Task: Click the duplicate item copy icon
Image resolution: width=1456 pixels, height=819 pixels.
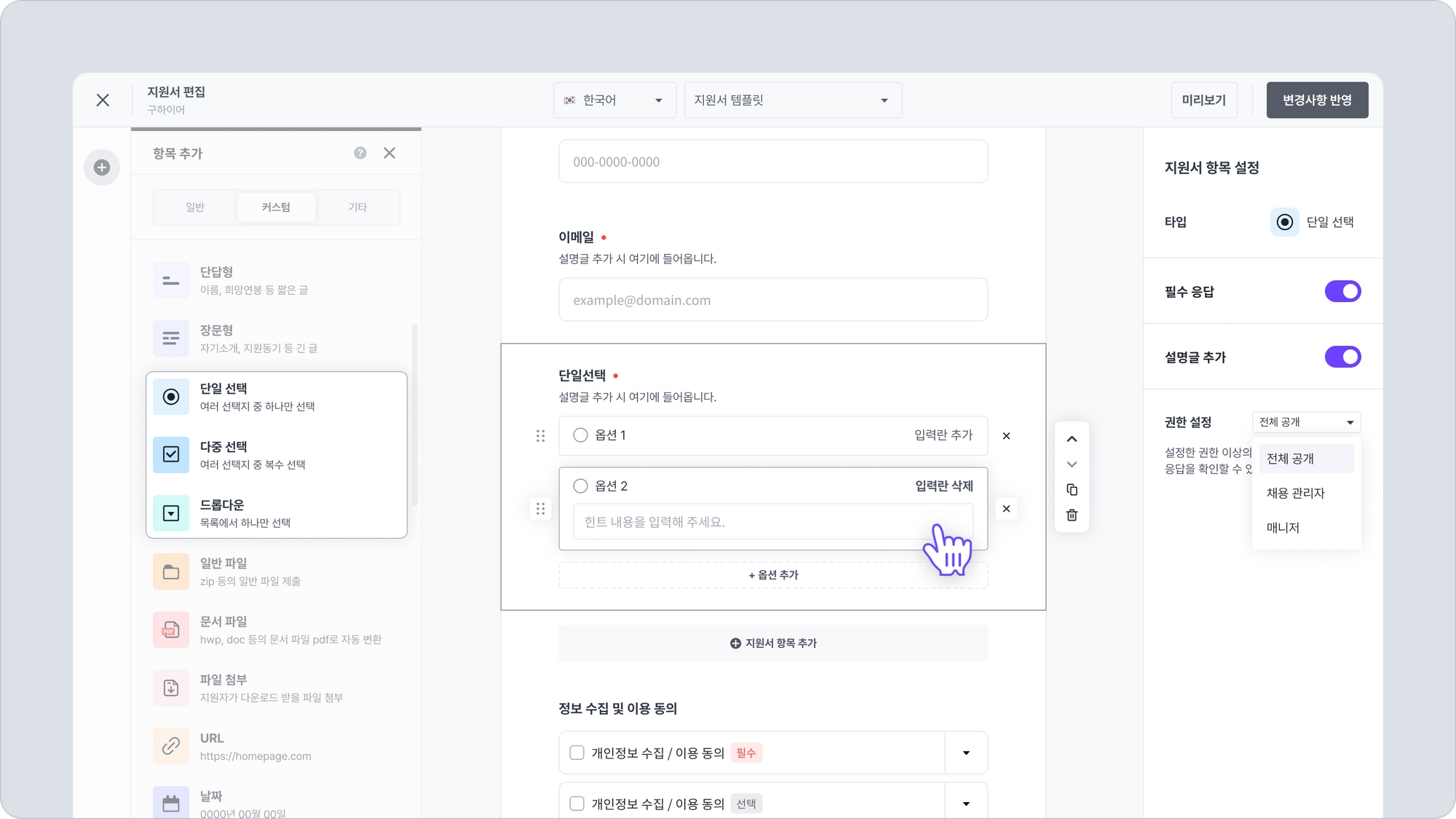Action: pyautogui.click(x=1072, y=490)
